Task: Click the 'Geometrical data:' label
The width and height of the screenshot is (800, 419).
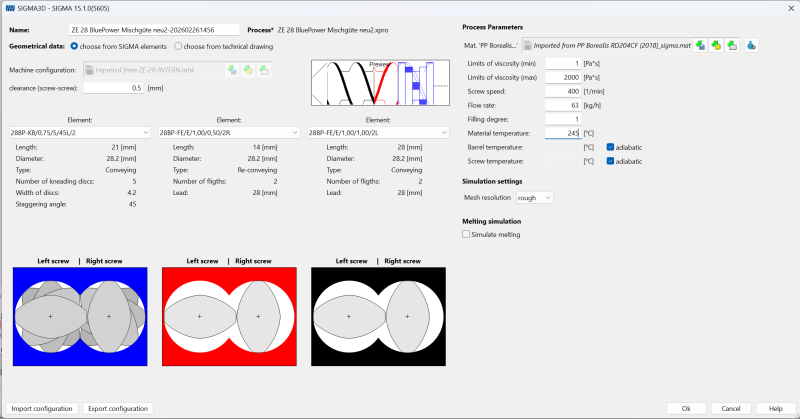Action: click(37, 46)
